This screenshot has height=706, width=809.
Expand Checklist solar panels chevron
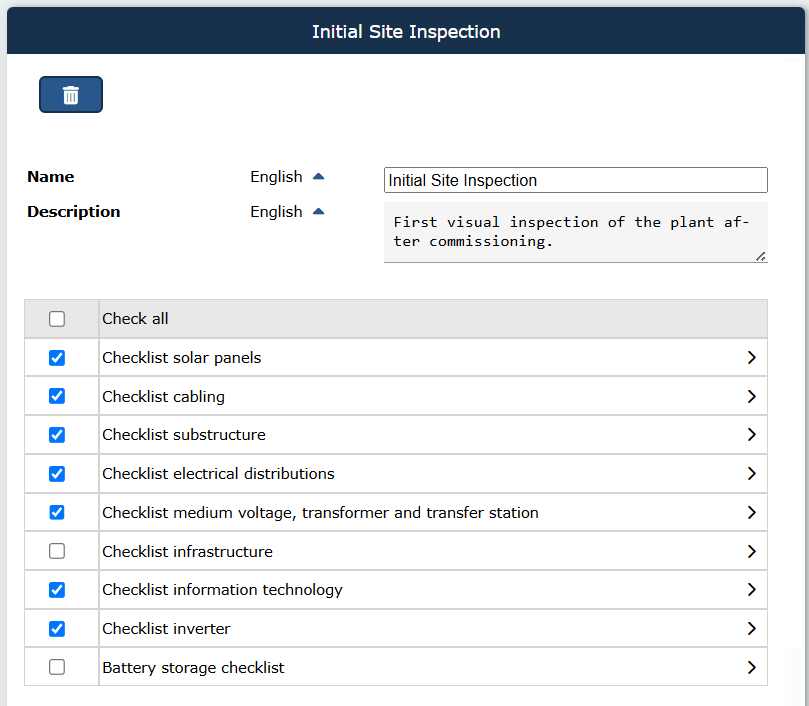click(x=752, y=358)
